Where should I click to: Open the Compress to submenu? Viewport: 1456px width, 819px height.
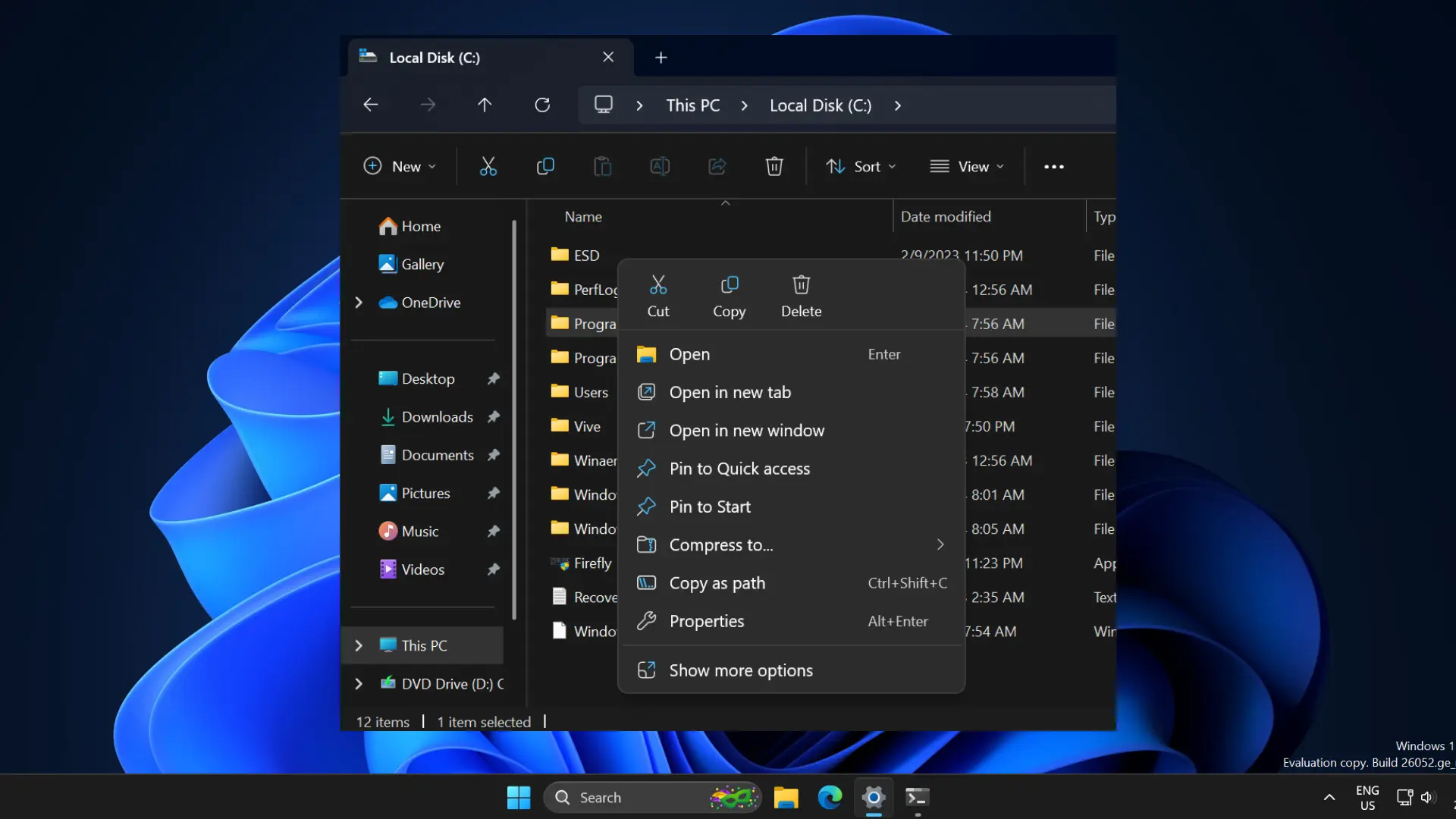[792, 544]
